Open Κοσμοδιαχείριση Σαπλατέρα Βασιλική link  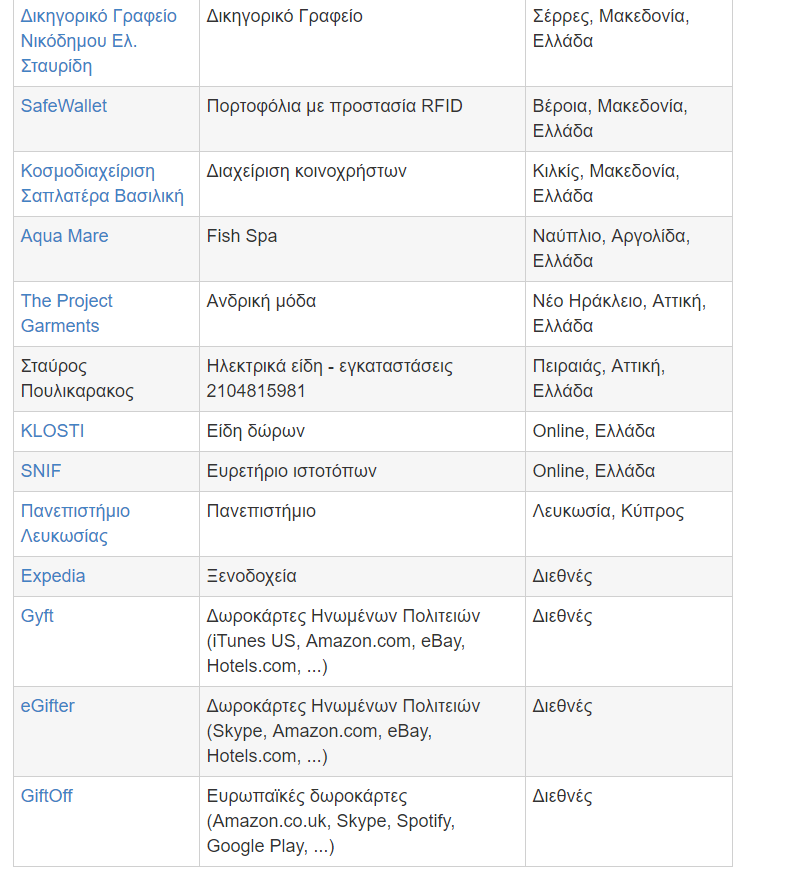[x=102, y=183]
